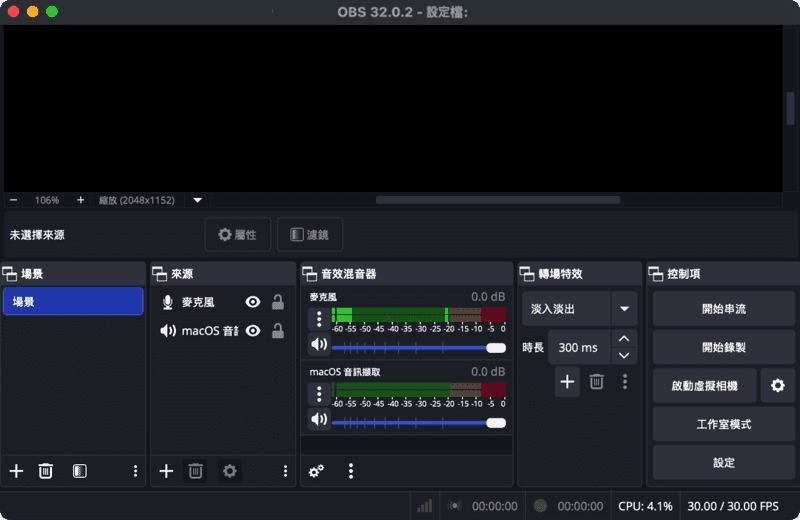Add a new transition with plus button
Viewport: 800px width, 520px height.
point(567,382)
